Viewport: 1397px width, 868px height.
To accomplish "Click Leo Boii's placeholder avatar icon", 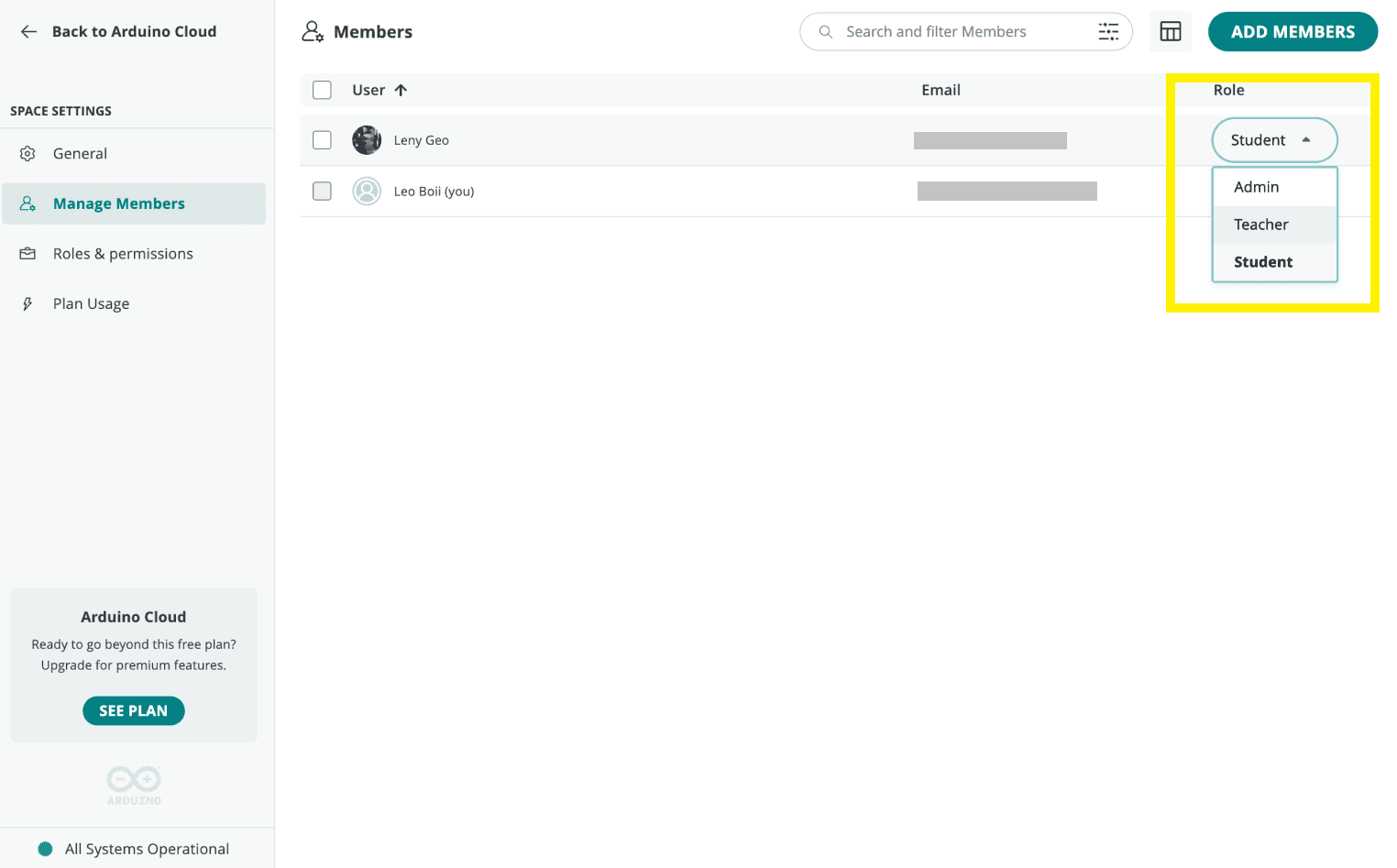I will 367,192.
